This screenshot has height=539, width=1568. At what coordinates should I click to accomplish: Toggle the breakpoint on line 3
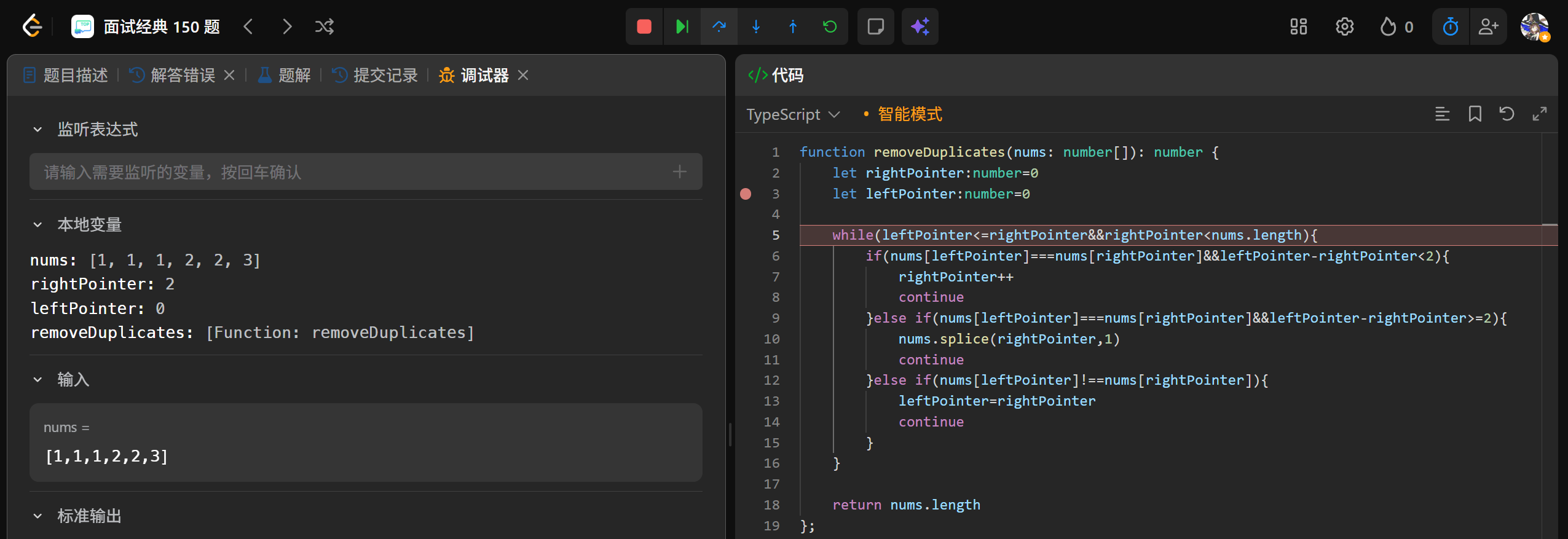(746, 194)
